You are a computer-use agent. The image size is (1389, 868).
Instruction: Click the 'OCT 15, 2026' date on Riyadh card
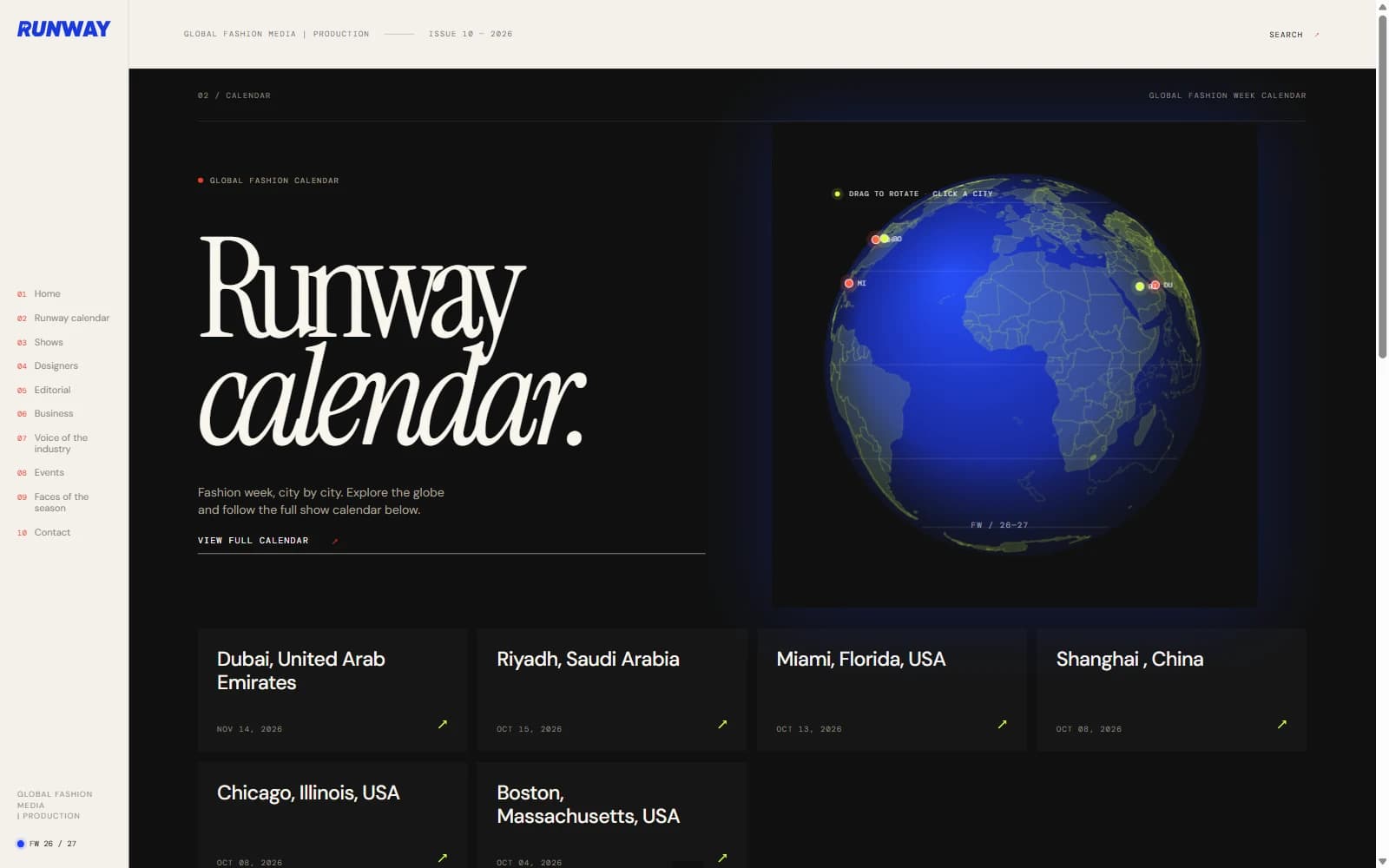[529, 729]
